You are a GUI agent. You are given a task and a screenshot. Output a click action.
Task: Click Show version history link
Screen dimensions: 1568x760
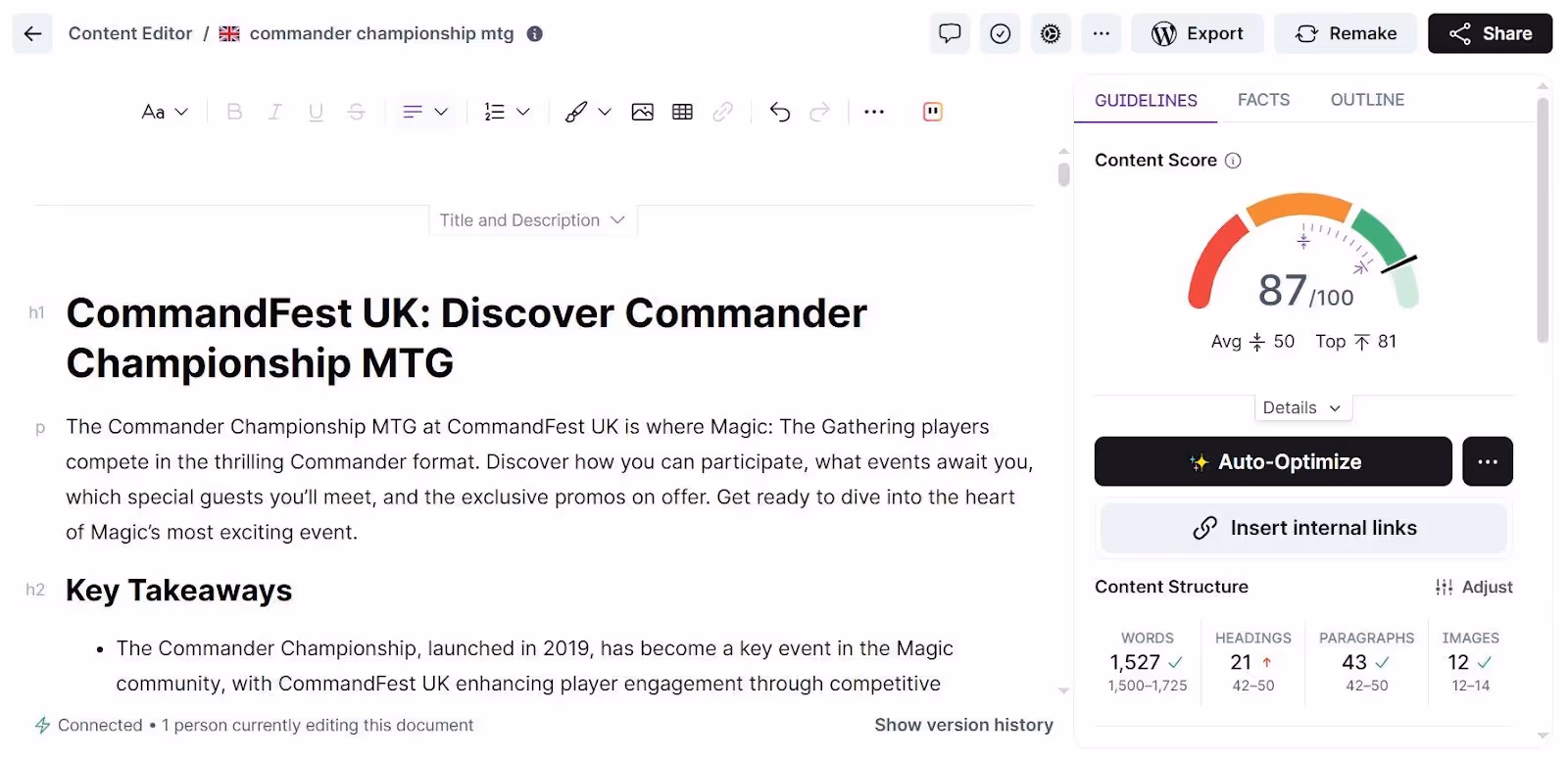click(x=962, y=725)
